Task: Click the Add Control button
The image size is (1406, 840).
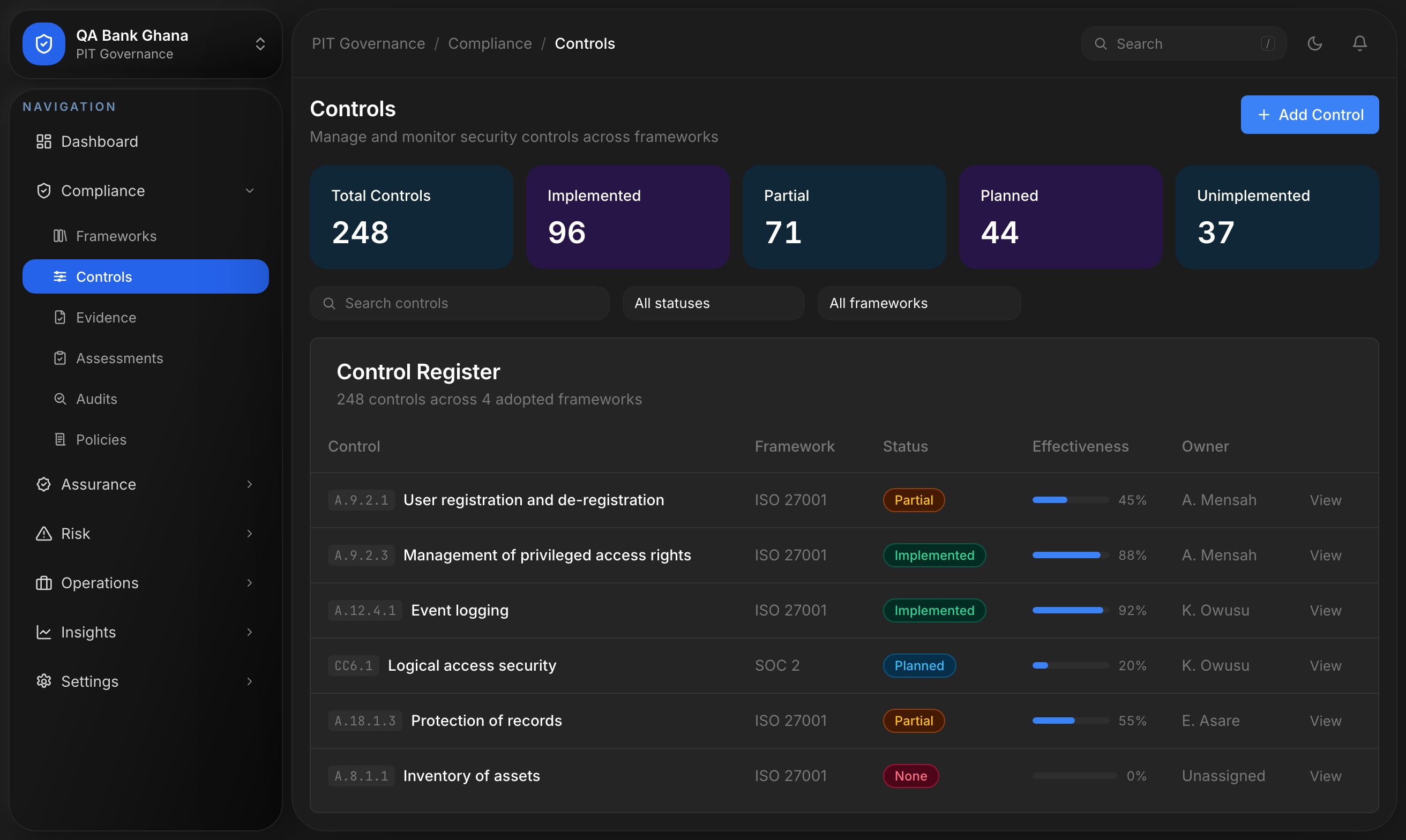Action: click(x=1310, y=115)
